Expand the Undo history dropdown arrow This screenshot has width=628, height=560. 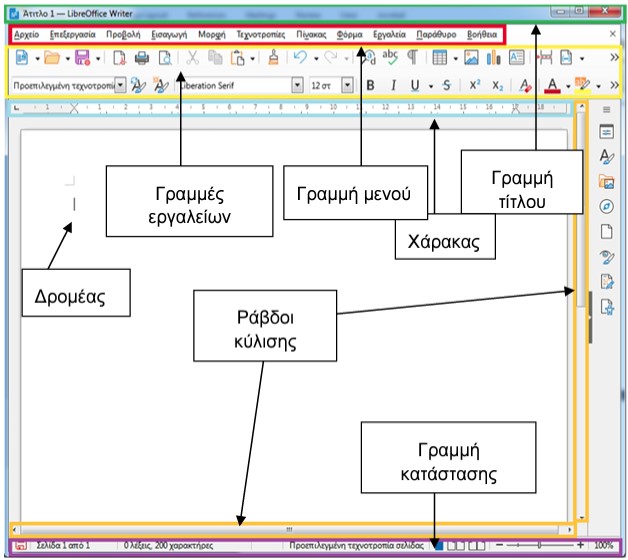pos(316,58)
